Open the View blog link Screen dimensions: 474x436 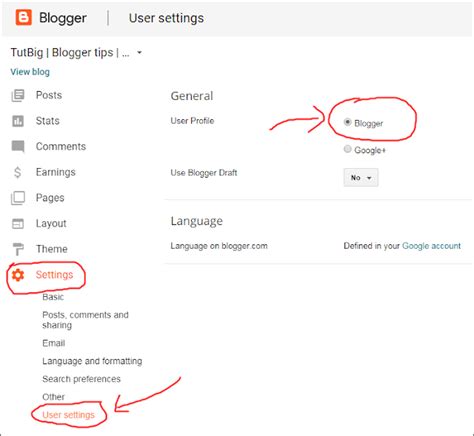(x=30, y=72)
